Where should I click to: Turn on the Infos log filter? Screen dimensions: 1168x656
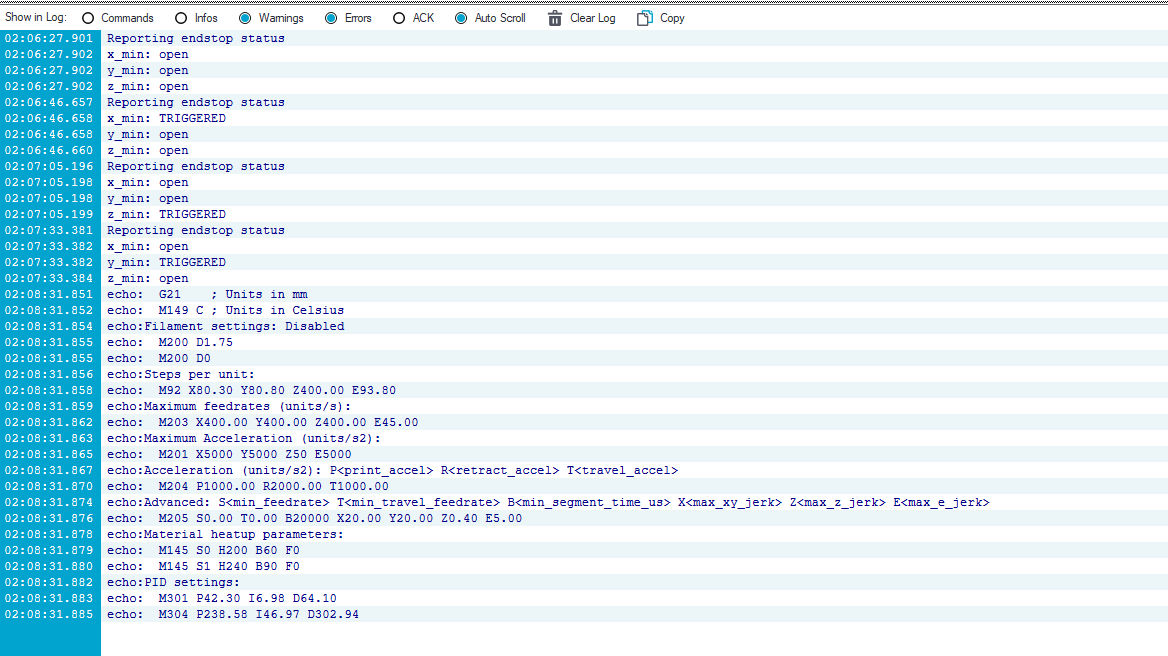tap(181, 18)
